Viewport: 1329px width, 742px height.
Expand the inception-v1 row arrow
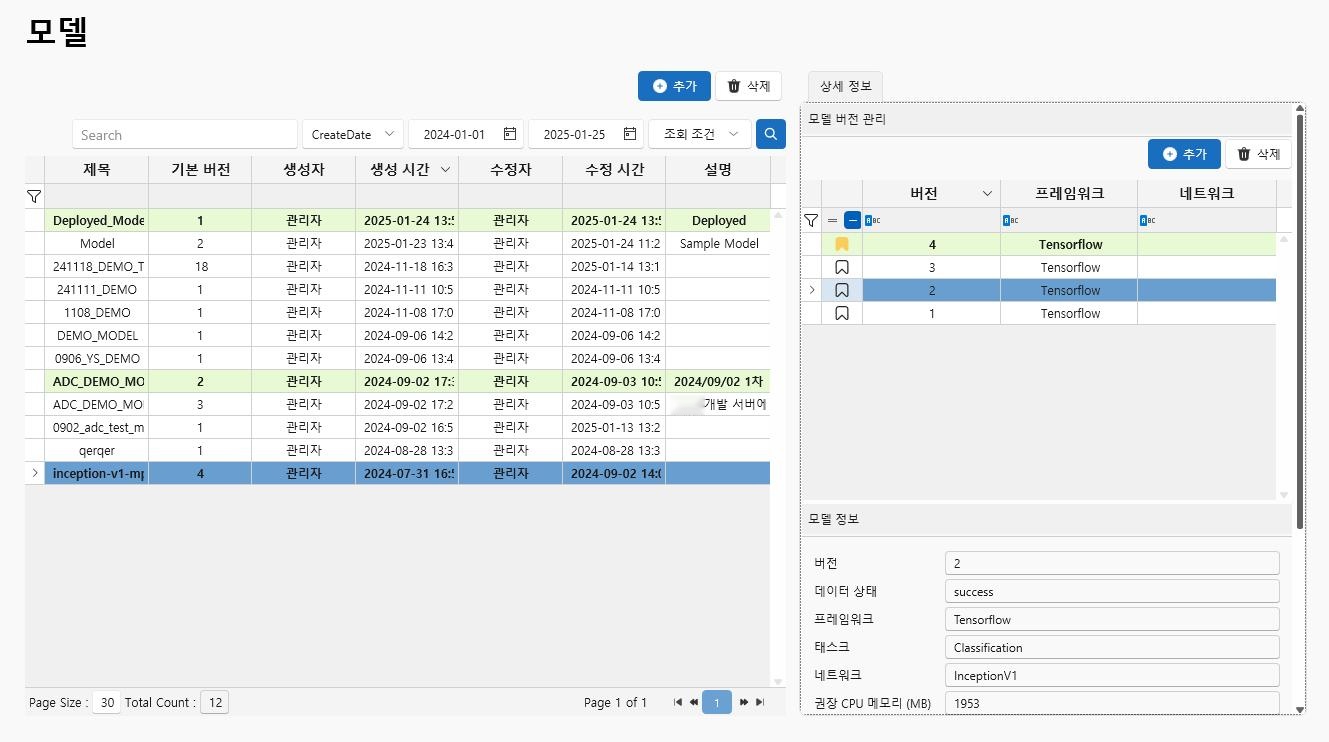point(35,473)
